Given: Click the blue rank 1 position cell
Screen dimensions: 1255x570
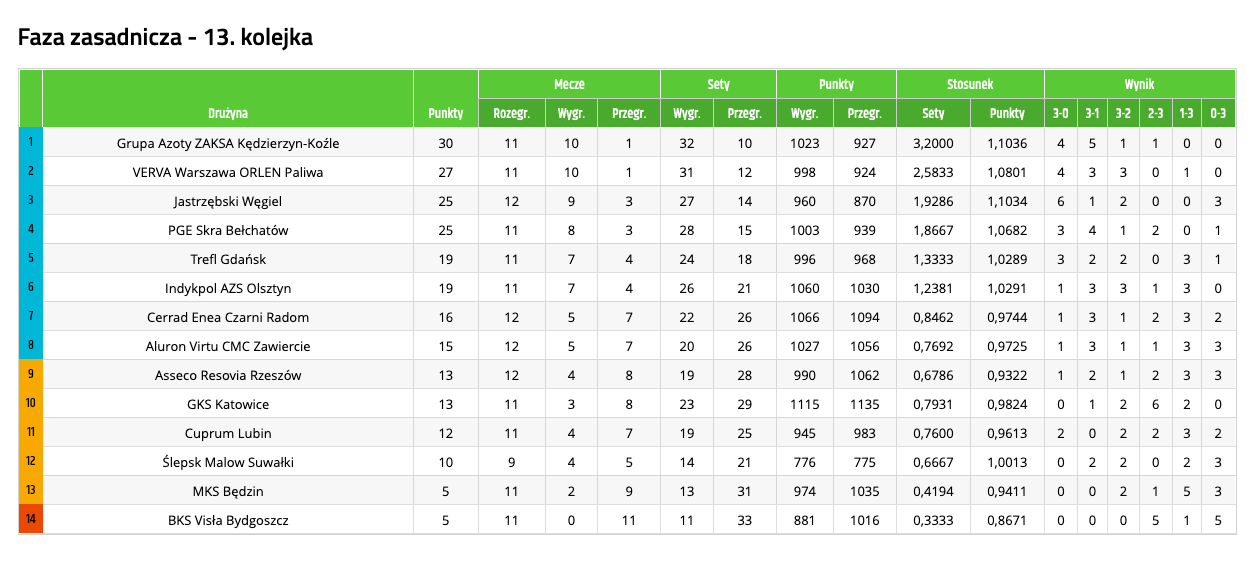Looking at the screenshot, I should click(31, 143).
